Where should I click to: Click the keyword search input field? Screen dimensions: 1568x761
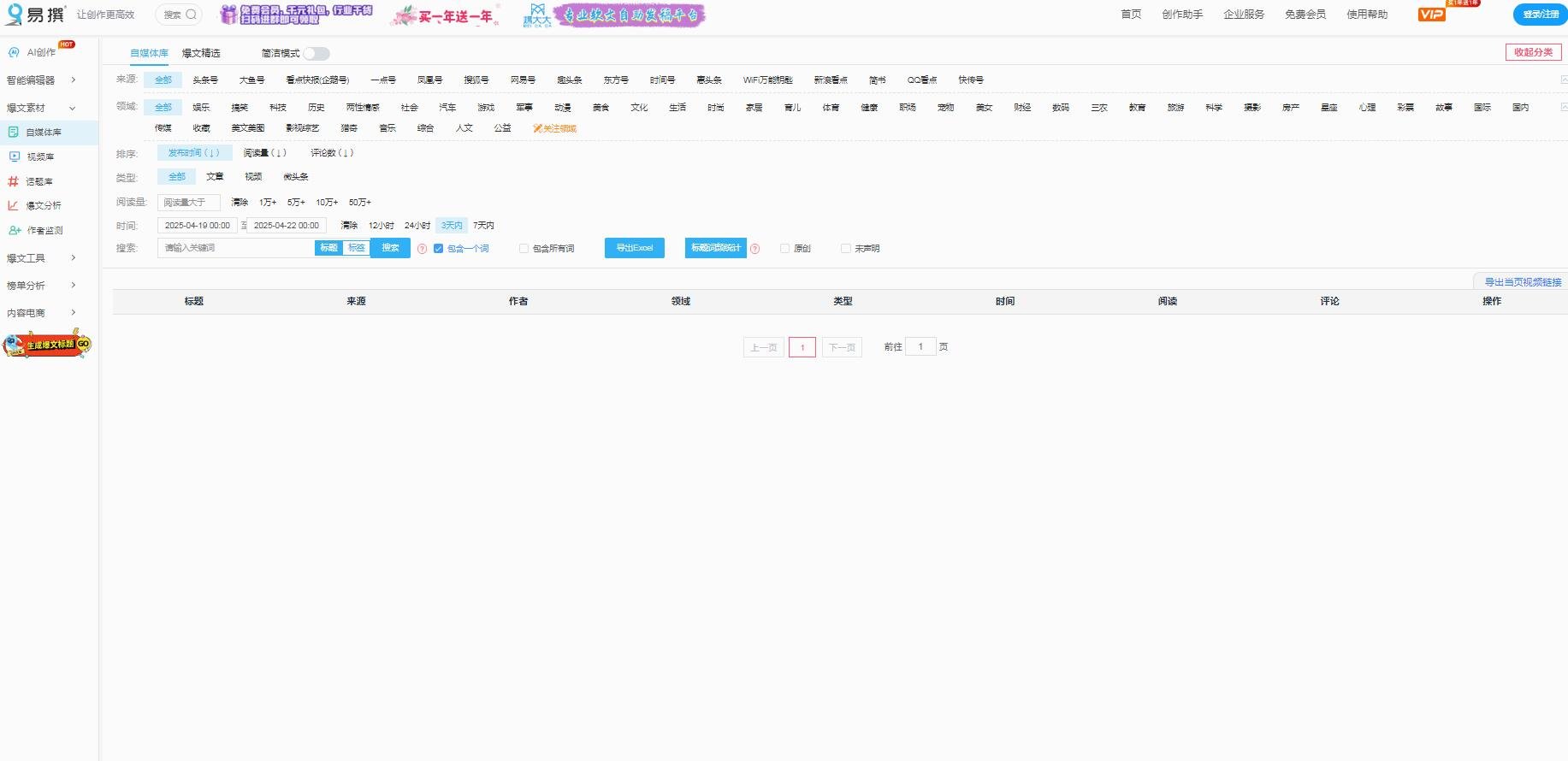coord(236,248)
